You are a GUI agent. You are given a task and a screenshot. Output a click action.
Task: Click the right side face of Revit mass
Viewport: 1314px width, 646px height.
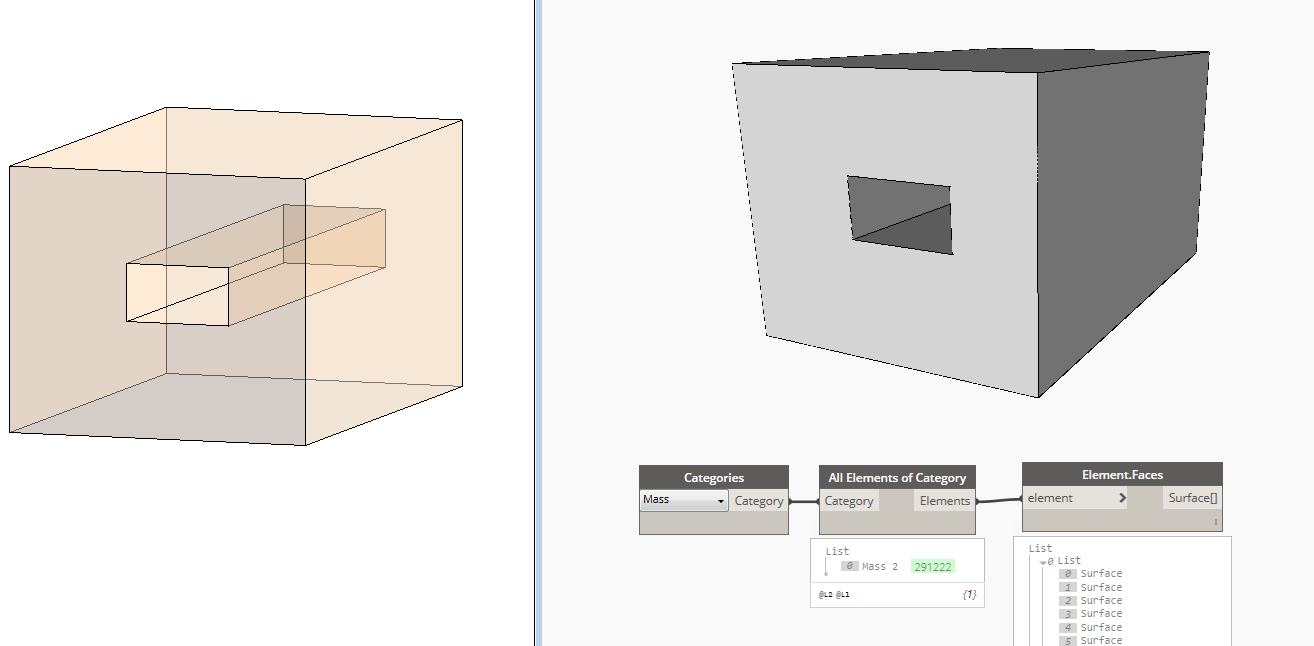point(384,283)
